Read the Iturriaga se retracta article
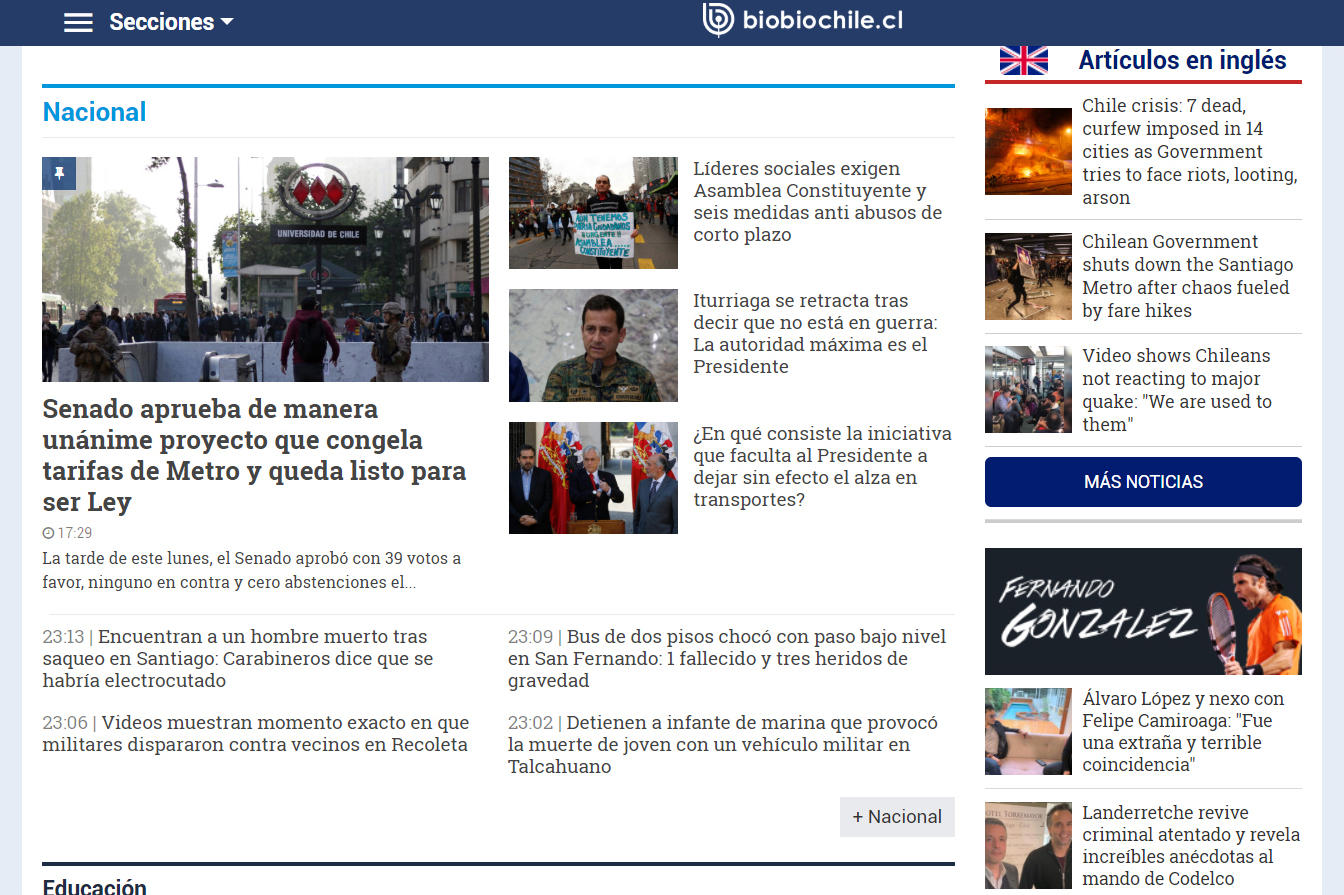The image size is (1344, 895). [x=815, y=334]
